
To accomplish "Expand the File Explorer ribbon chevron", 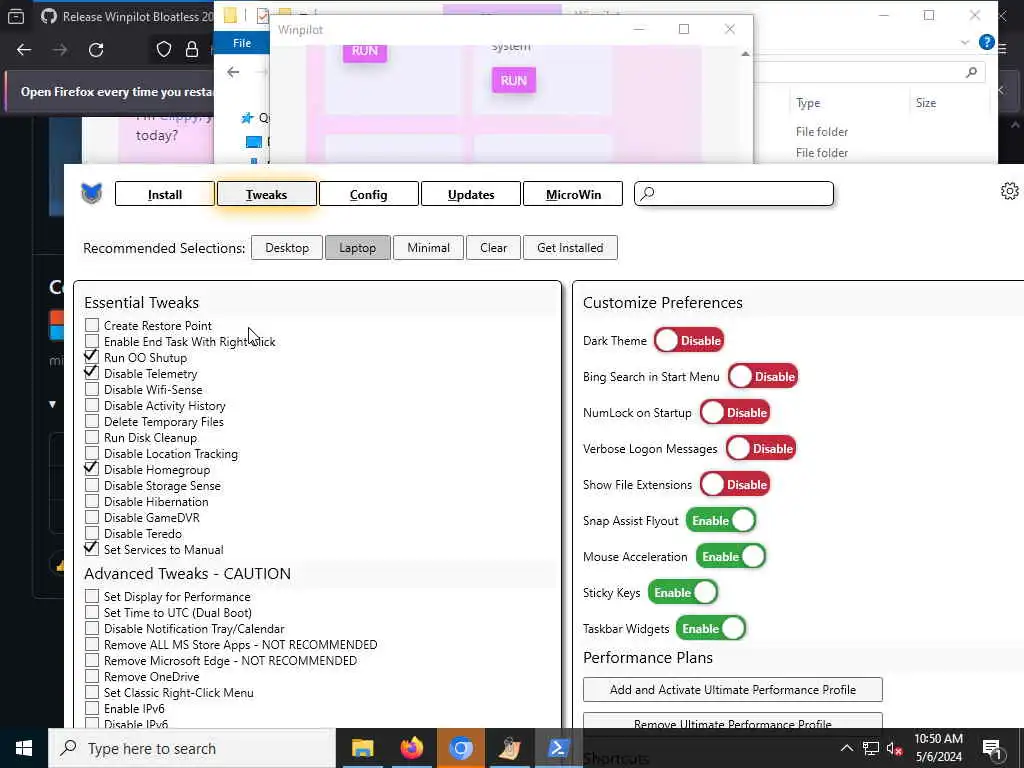I will click(965, 42).
